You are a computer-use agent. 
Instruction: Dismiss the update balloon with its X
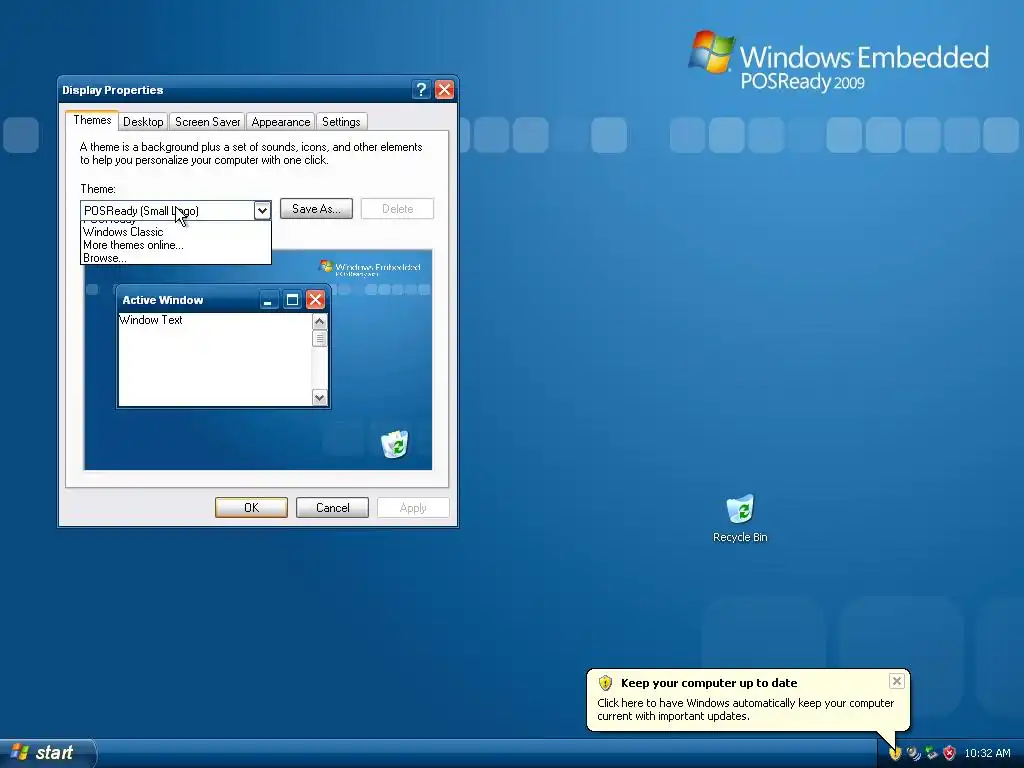pyautogui.click(x=897, y=681)
